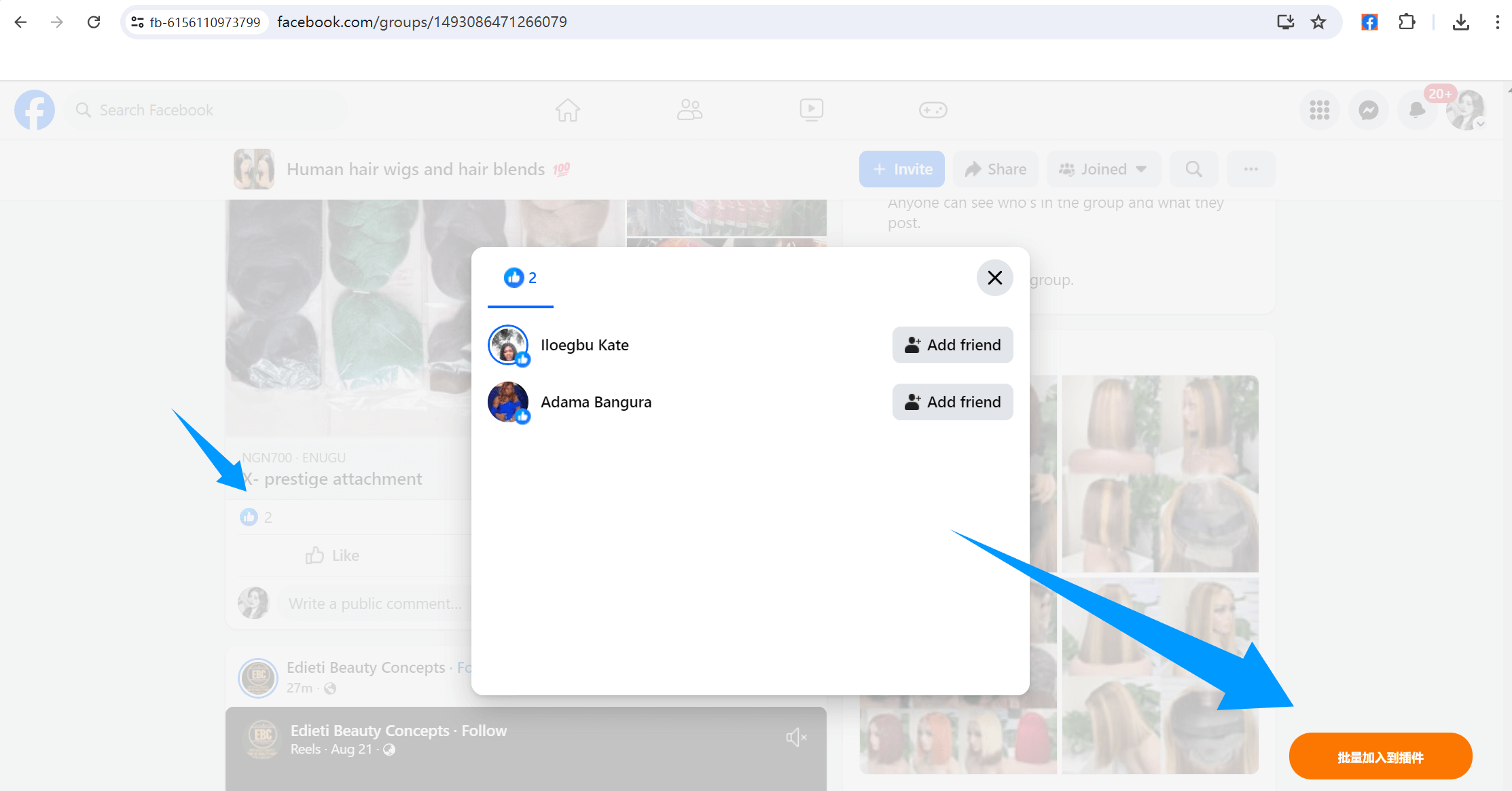
Task: Reload the page with the refresh icon
Action: point(94,22)
